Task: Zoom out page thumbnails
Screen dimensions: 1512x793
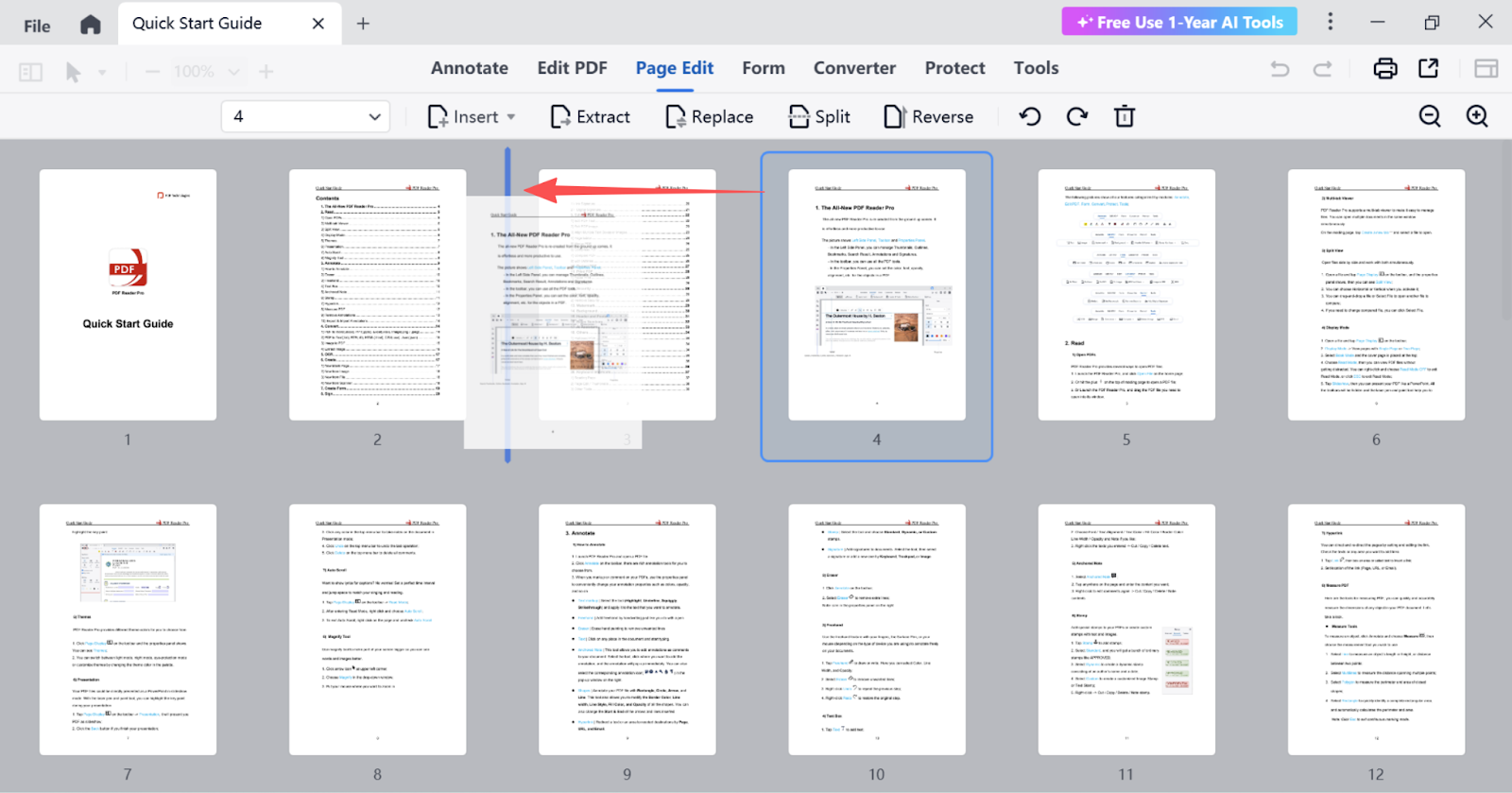Action: (x=1430, y=116)
